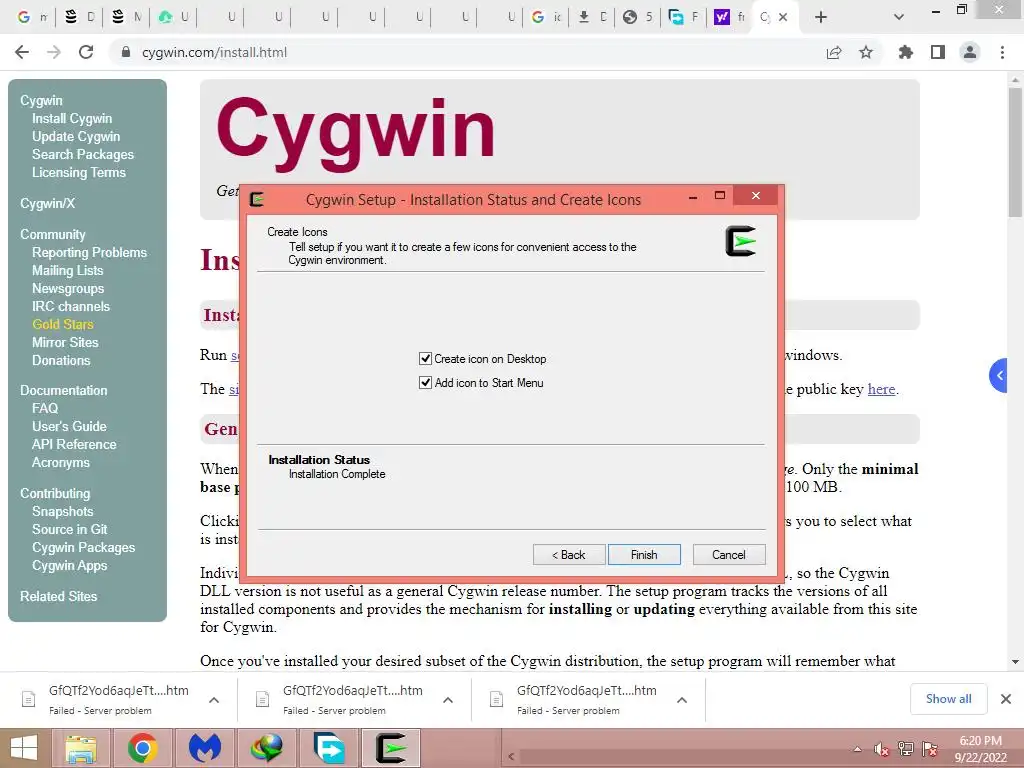
Task: Open API Reference sidebar link
Action: tap(74, 444)
